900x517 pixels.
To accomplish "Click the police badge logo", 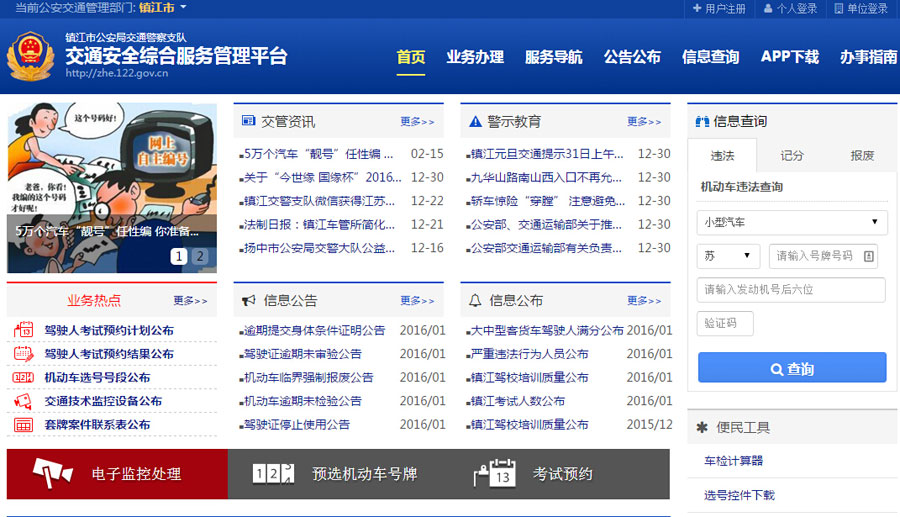I will pos(32,56).
